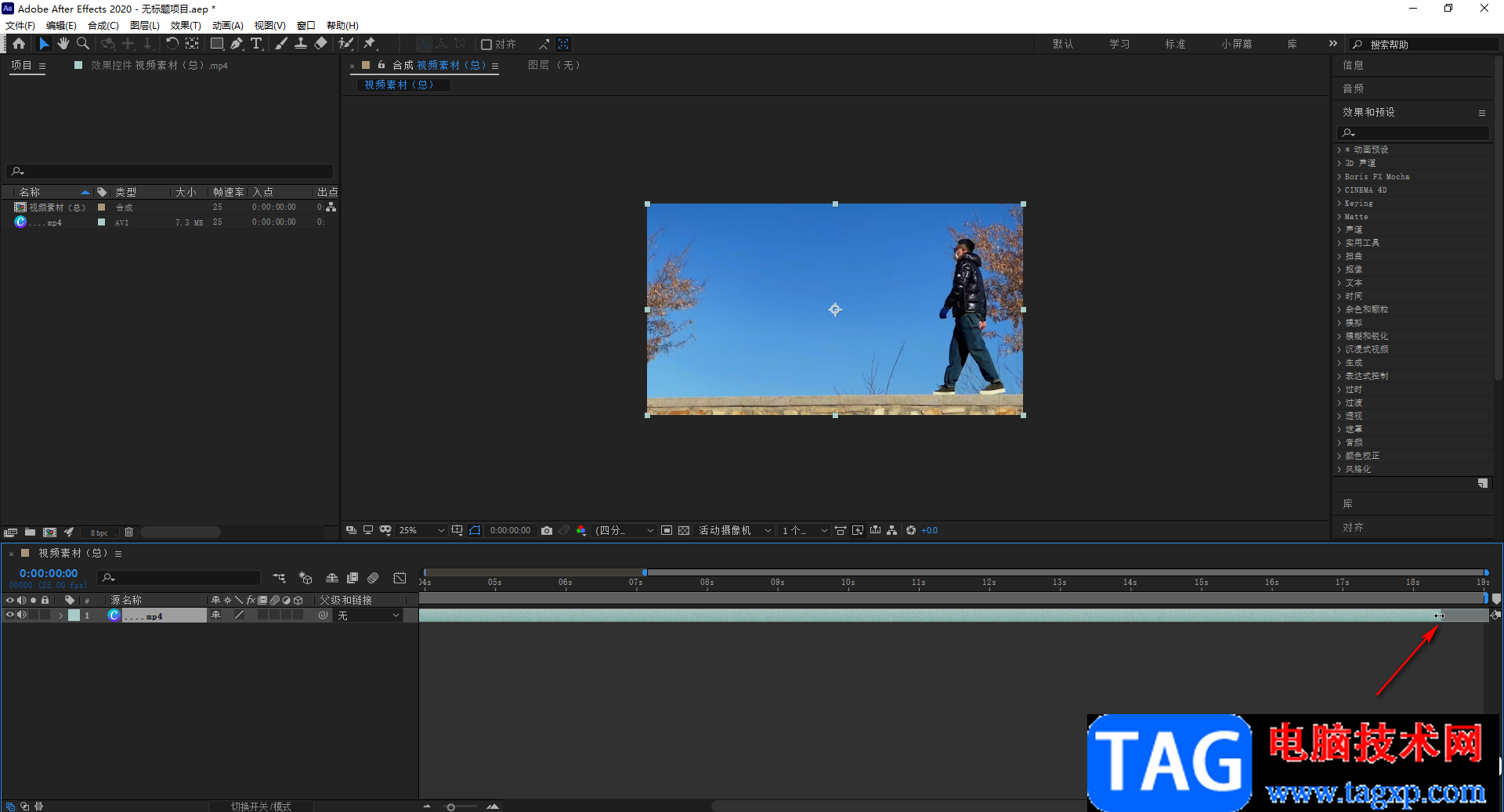Toggle shy switch on mp4 layer
The width and height of the screenshot is (1504, 812).
point(216,615)
